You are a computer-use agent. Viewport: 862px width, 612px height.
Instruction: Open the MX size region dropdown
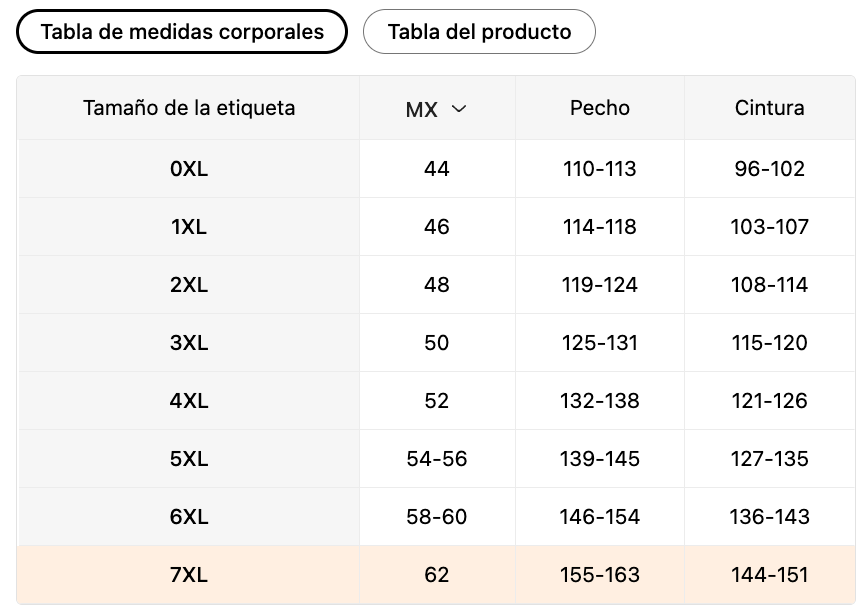436,109
